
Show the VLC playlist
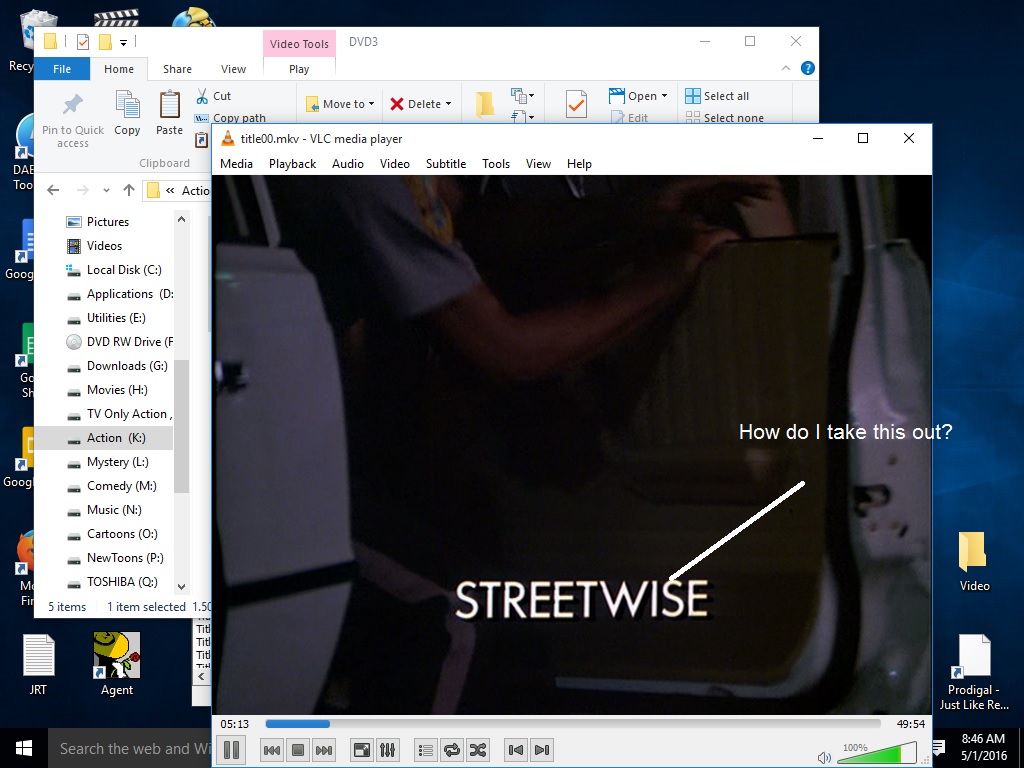425,749
